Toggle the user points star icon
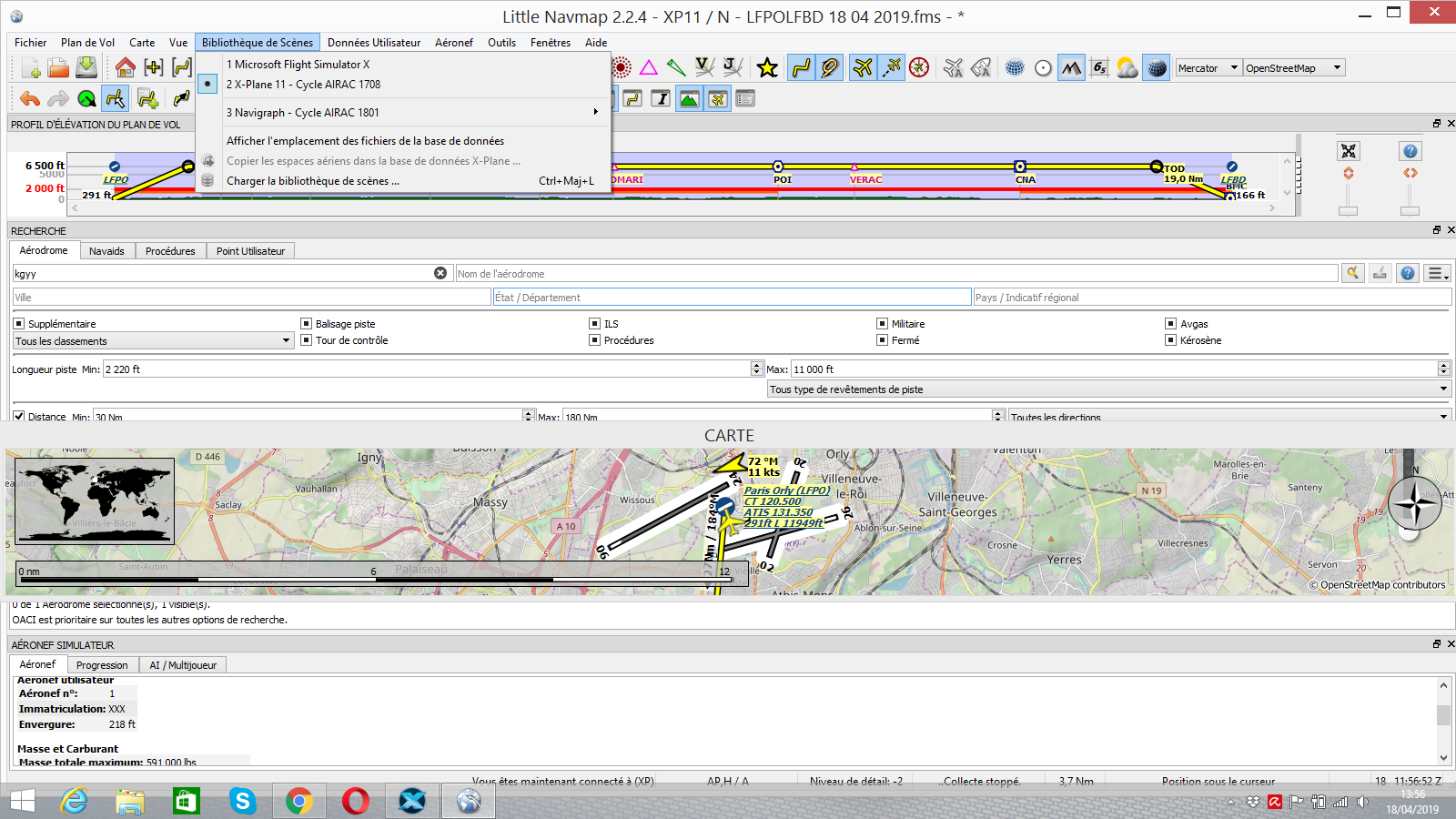This screenshot has height=819, width=1456. point(767,67)
